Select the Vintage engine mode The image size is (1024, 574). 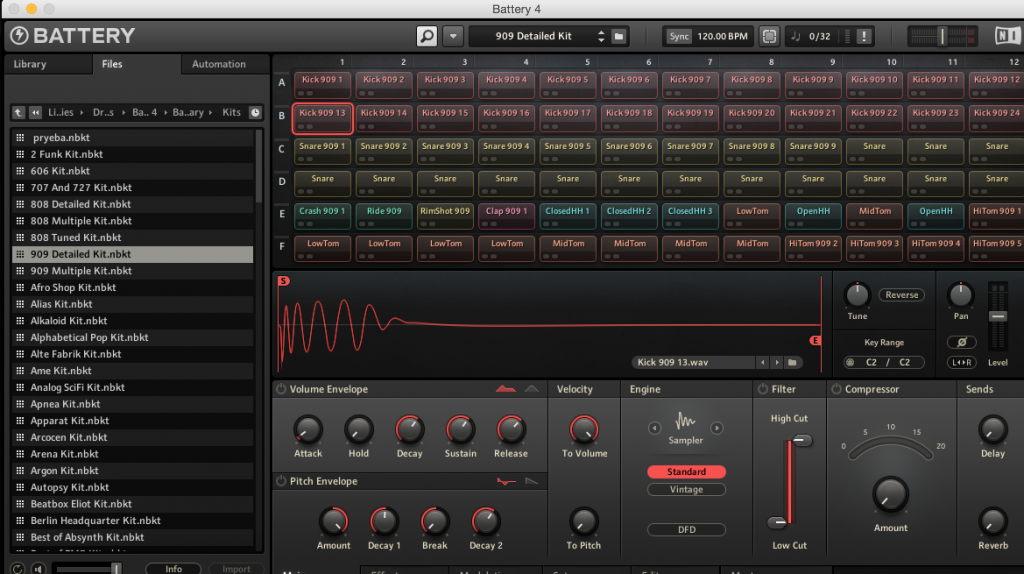tap(686, 489)
